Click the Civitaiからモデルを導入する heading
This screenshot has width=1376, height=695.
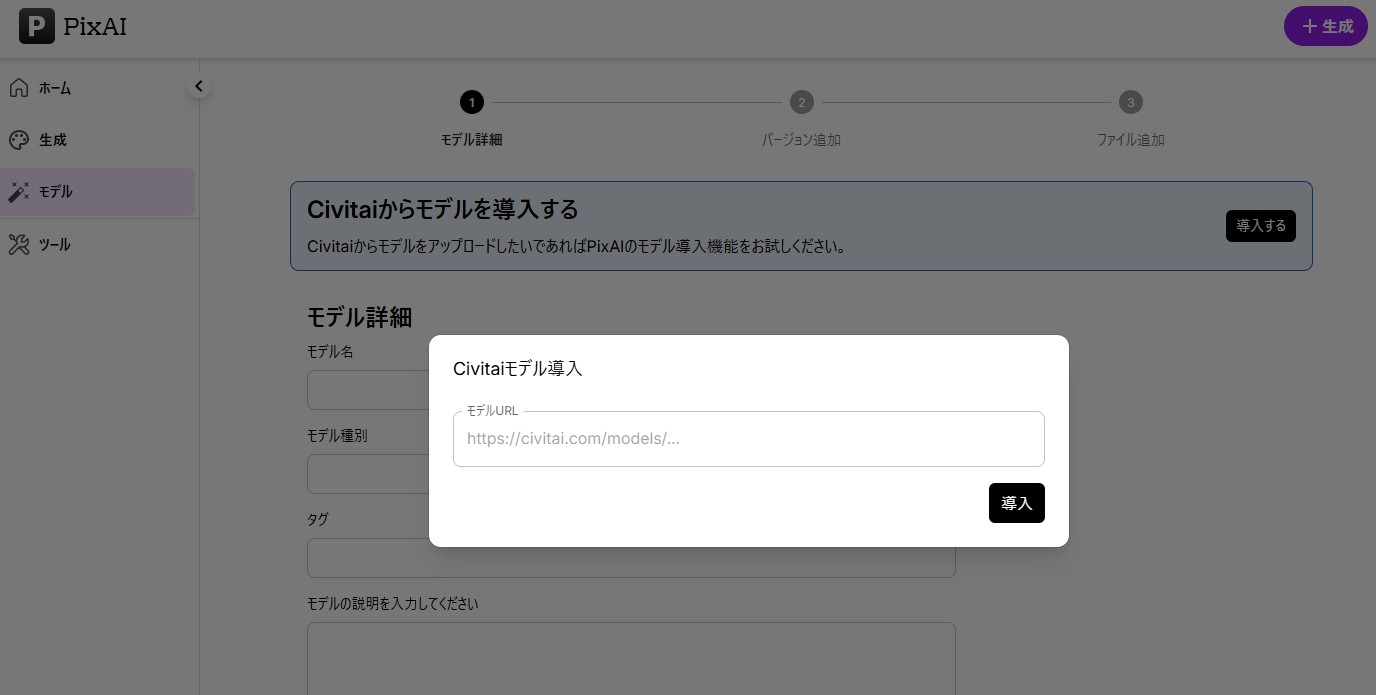443,210
